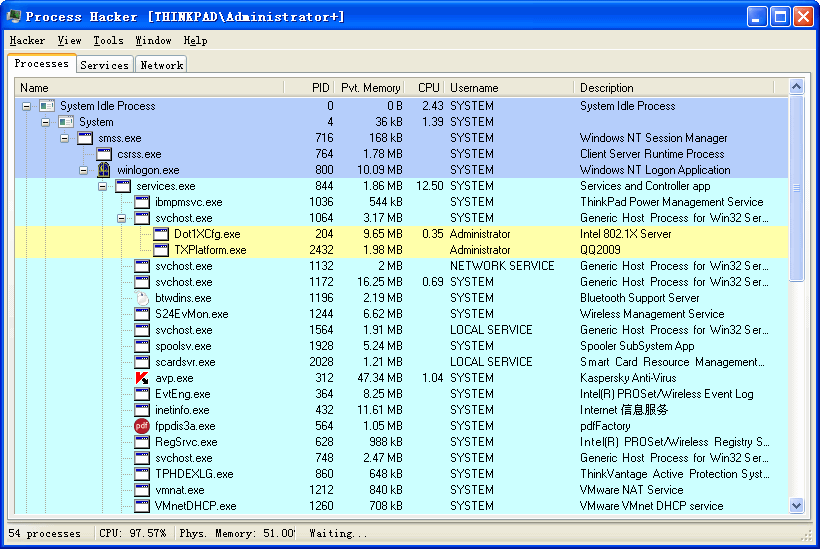The width and height of the screenshot is (820, 549).
Task: Click the btwdins.exe Bluetooth icon
Action: [x=142, y=298]
